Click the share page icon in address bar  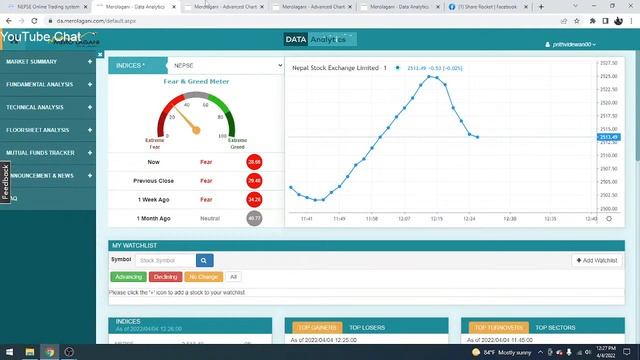point(564,21)
